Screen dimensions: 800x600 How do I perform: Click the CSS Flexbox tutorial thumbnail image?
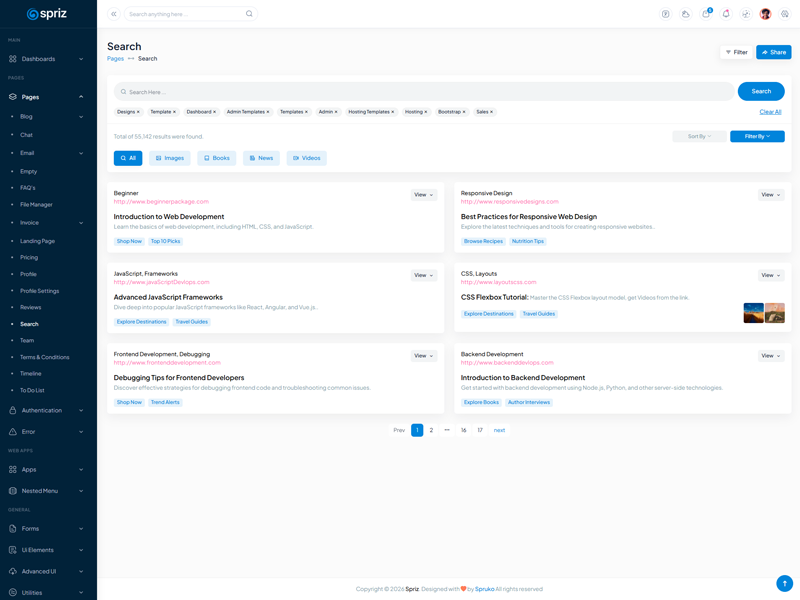(764, 313)
